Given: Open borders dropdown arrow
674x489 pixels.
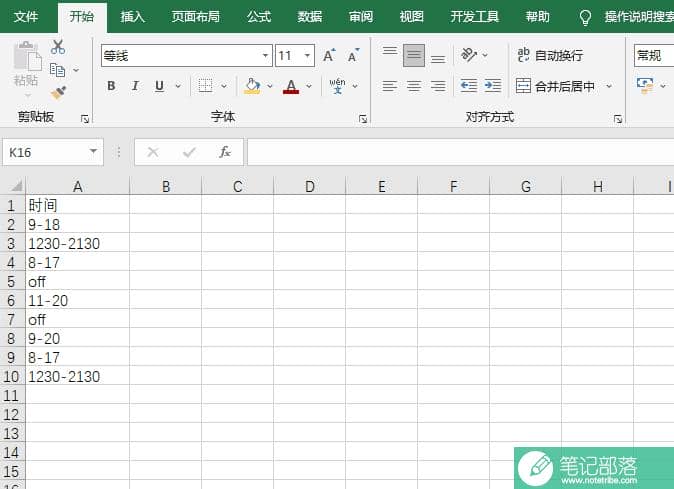Looking at the screenshot, I should point(224,86).
